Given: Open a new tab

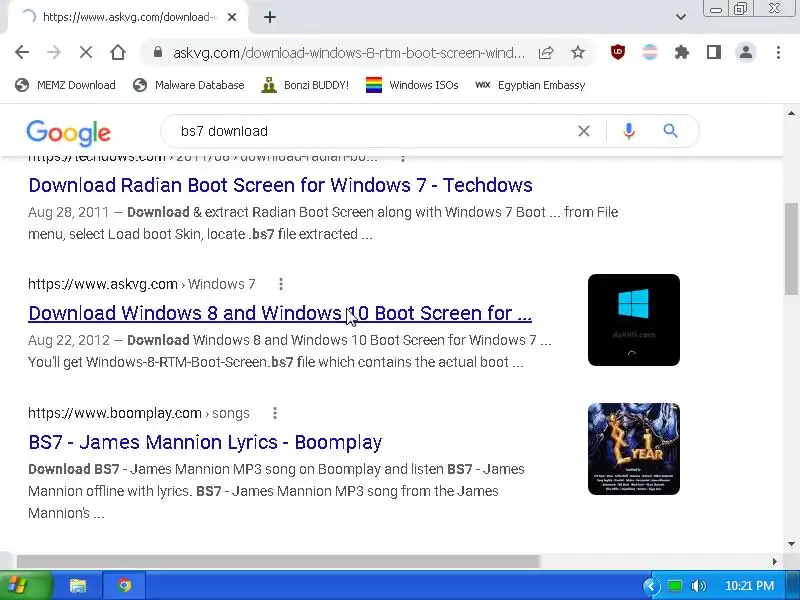Looking at the screenshot, I should (270, 17).
